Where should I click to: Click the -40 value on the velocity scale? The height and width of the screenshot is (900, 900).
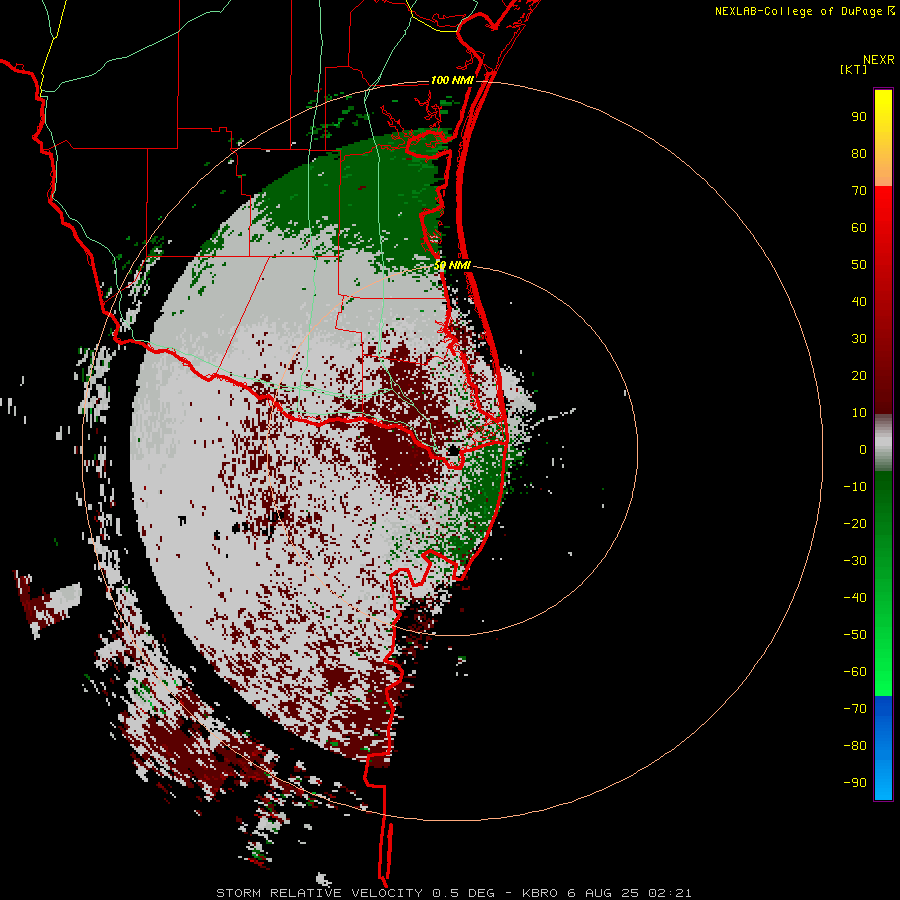(x=855, y=598)
